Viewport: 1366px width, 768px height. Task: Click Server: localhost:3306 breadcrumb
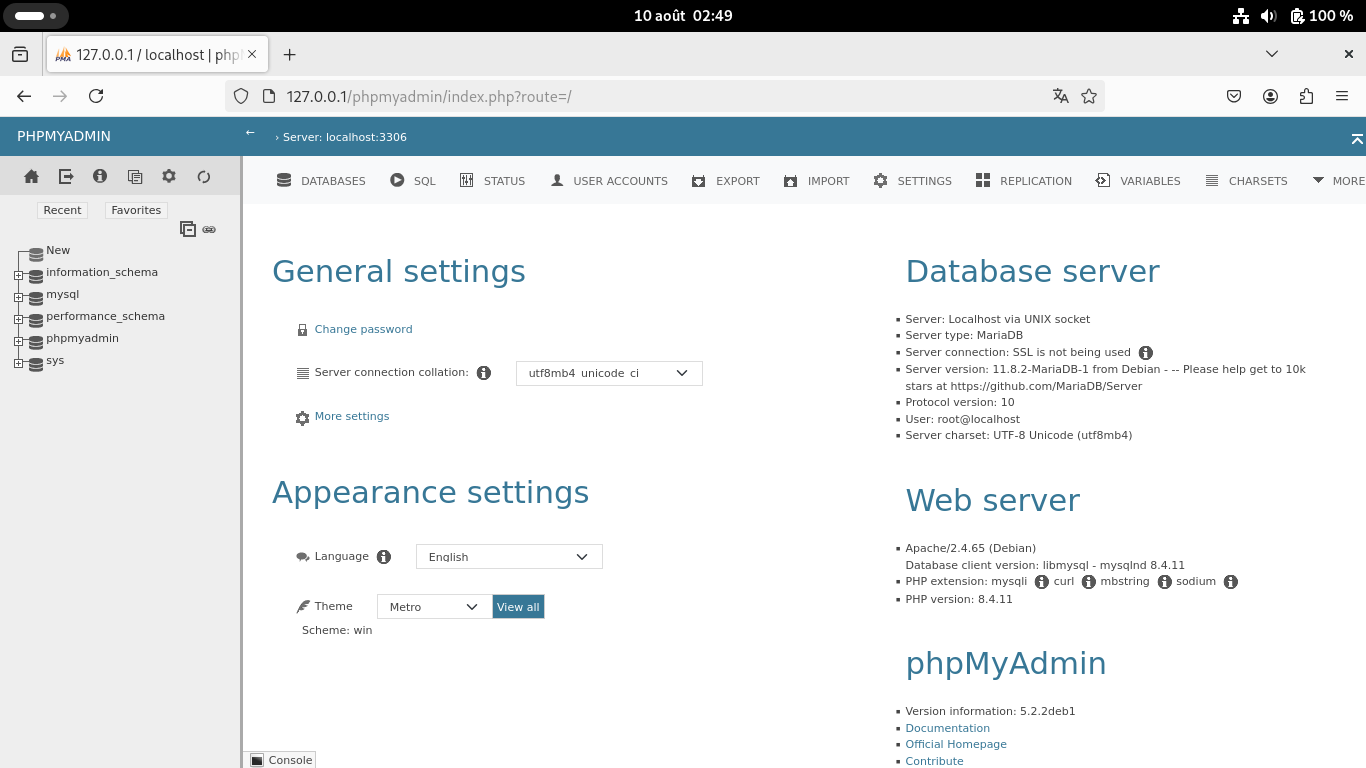tap(345, 137)
